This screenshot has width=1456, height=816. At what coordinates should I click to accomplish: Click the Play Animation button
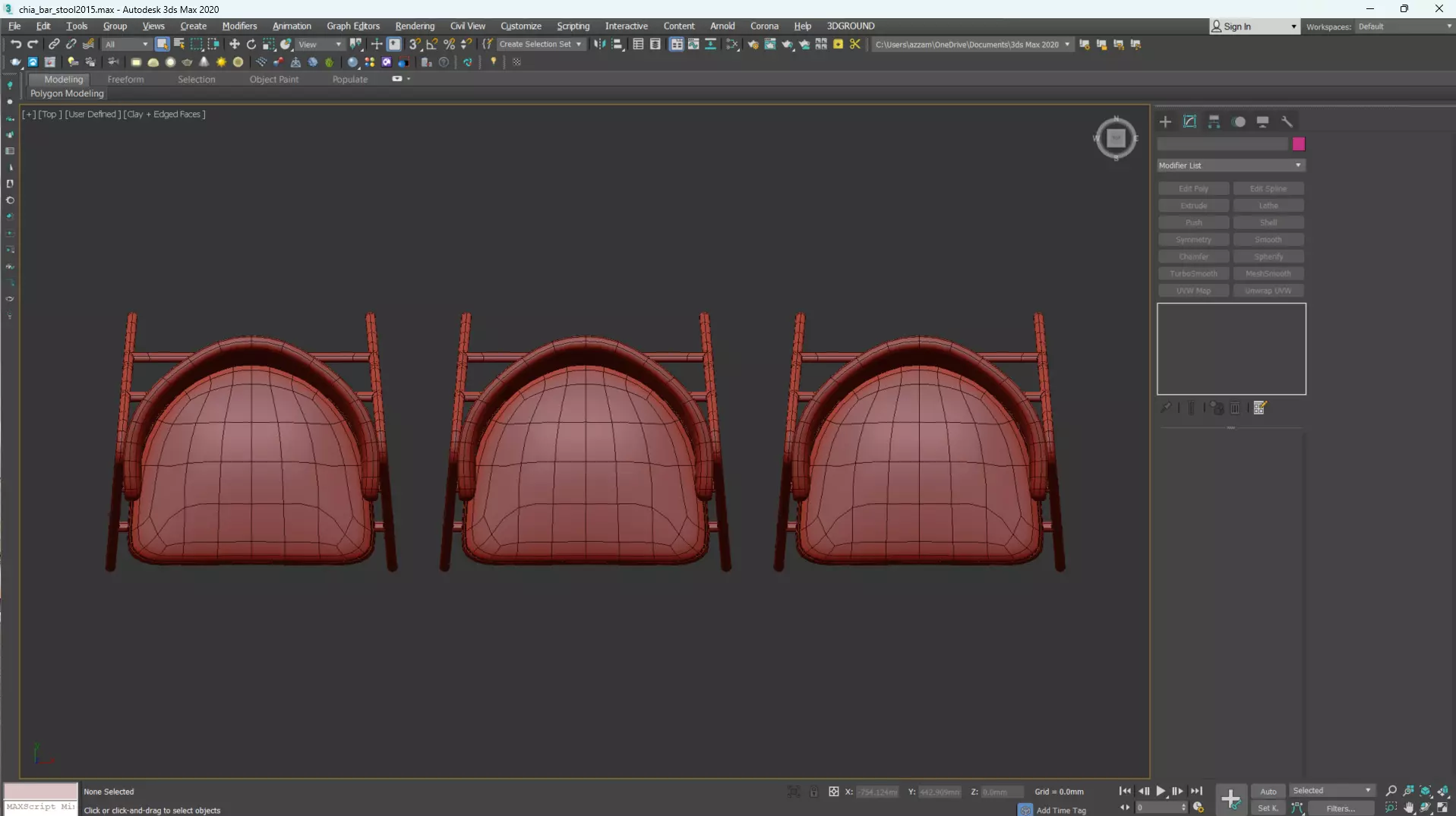[1161, 791]
